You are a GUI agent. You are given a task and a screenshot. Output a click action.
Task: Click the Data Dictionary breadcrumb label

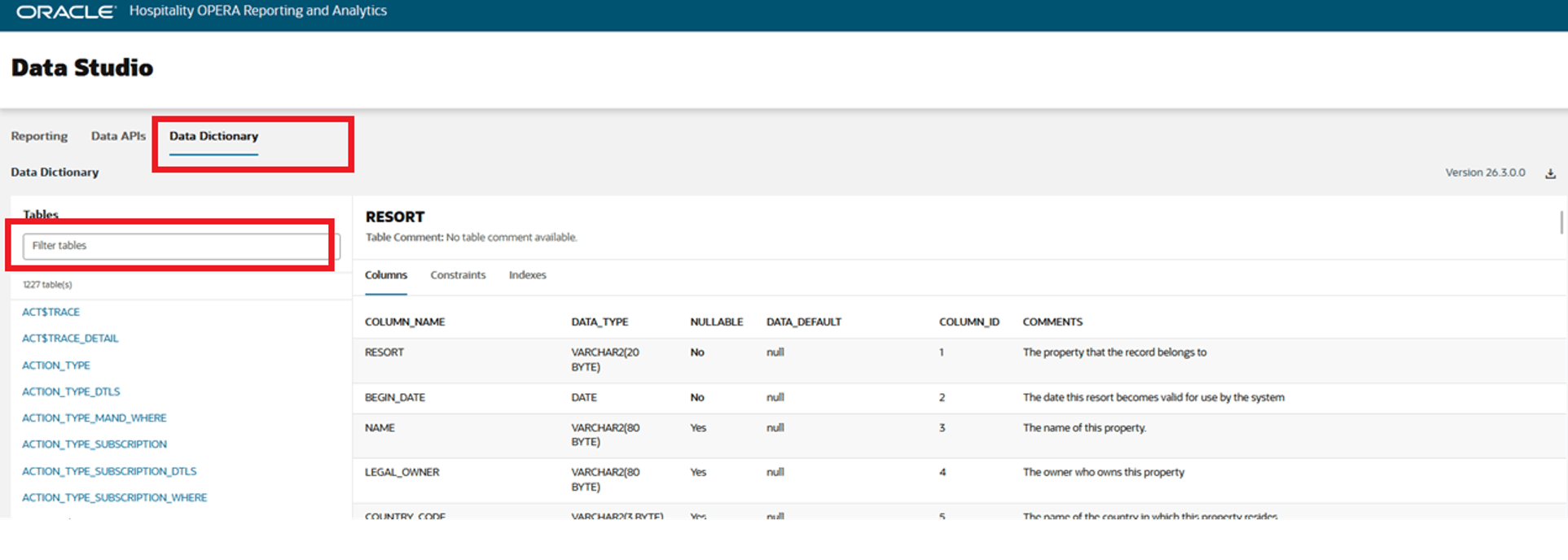[55, 173]
